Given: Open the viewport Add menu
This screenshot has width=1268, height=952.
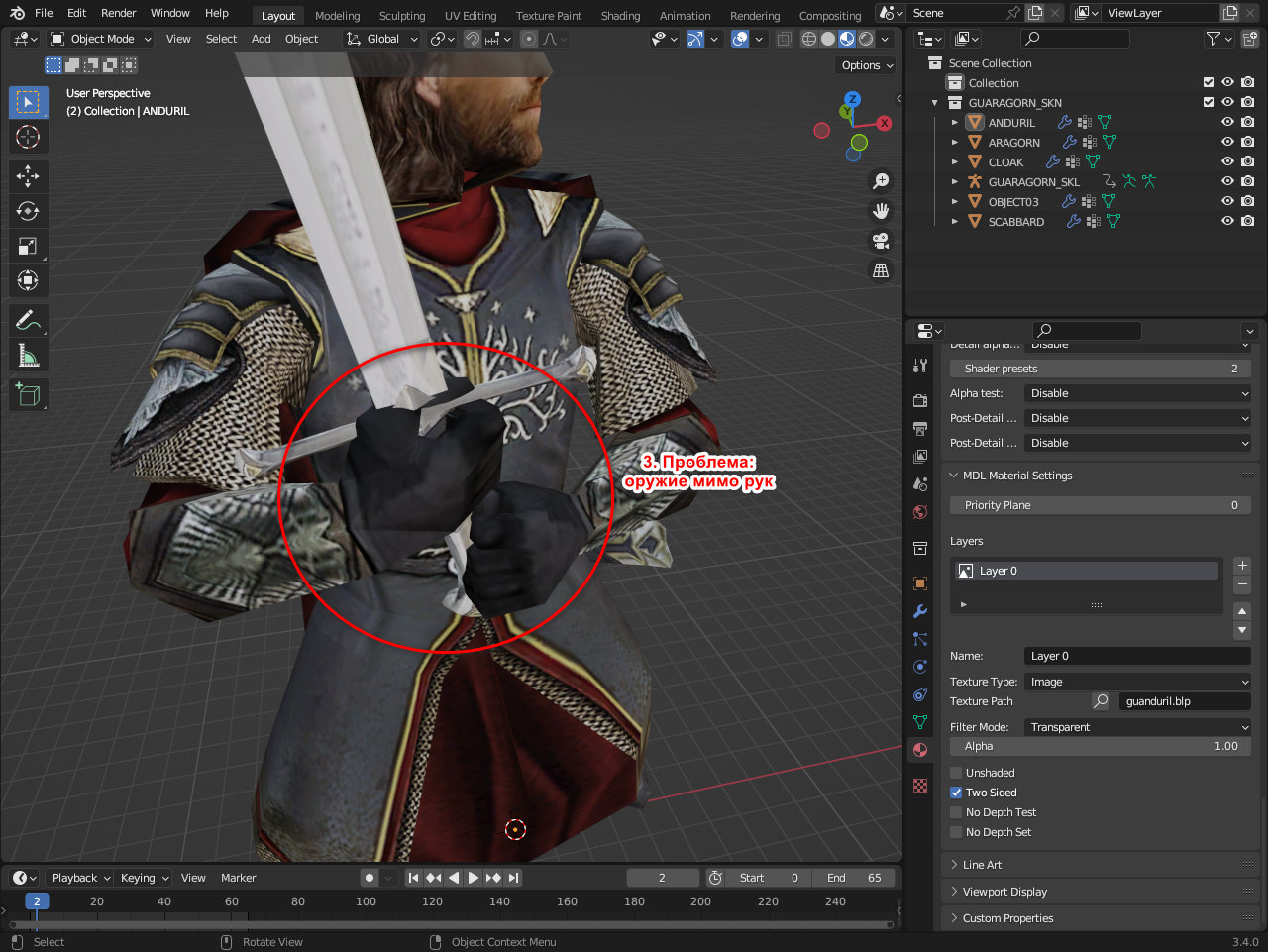Looking at the screenshot, I should pos(261,39).
